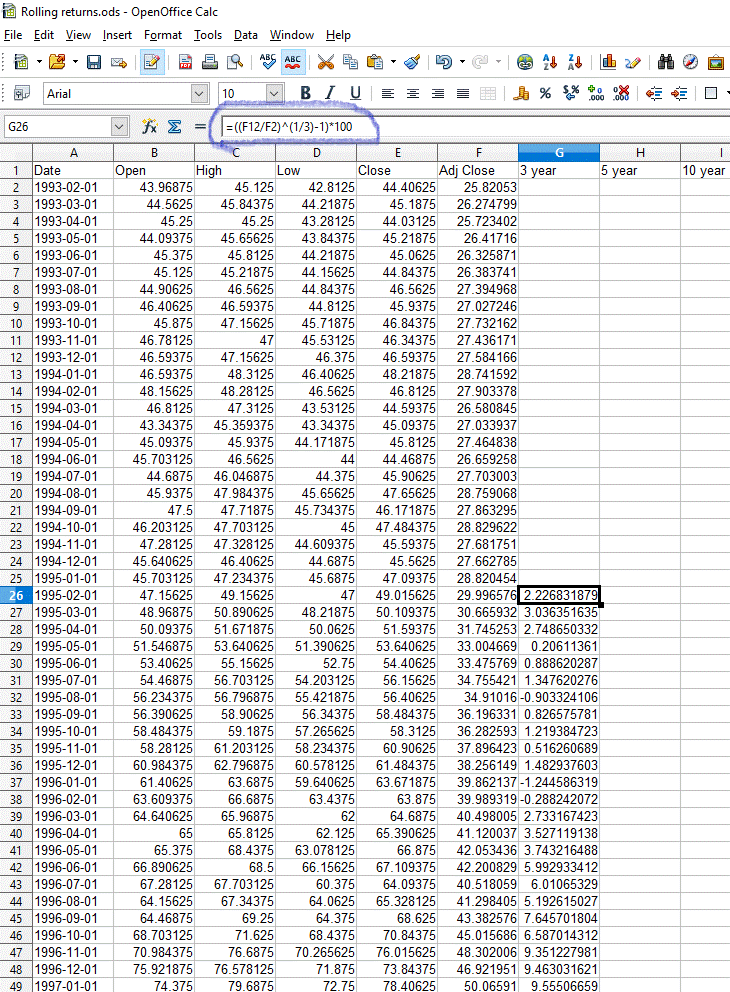The image size is (730, 992).
Task: Open the Gallery icon
Action: pos(715,61)
